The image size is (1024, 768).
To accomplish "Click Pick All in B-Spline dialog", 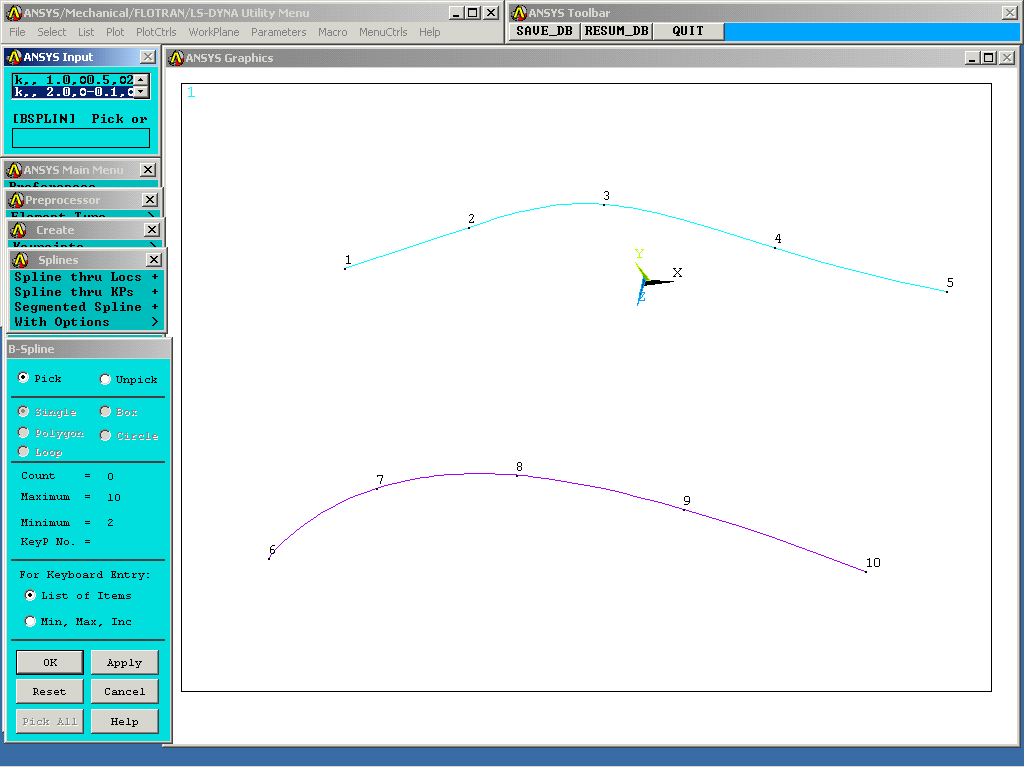I will tap(50, 721).
